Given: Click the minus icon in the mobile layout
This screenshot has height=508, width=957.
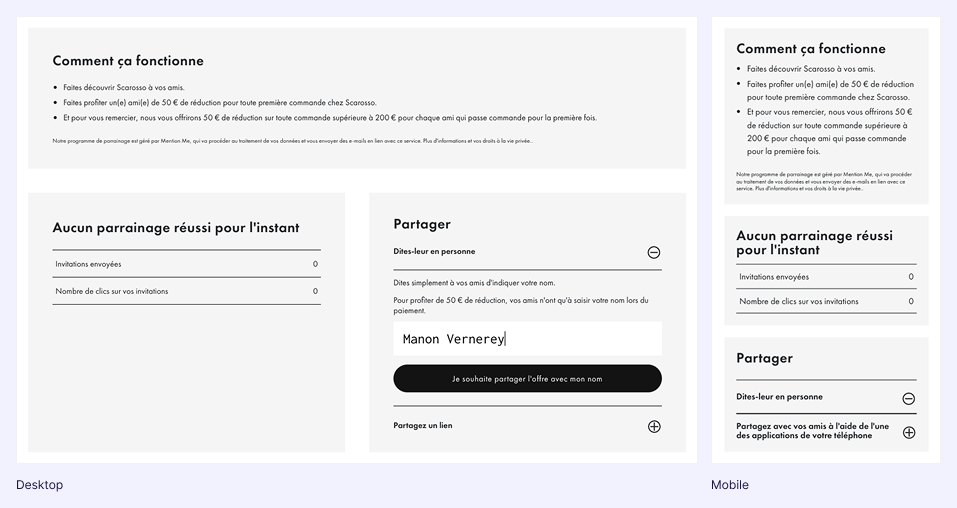Looking at the screenshot, I should (909, 398).
